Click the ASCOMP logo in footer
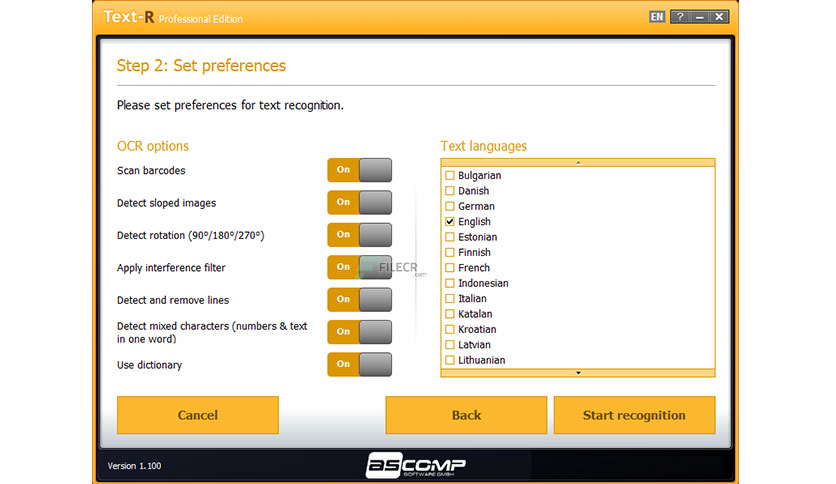836x484 pixels. pos(415,465)
